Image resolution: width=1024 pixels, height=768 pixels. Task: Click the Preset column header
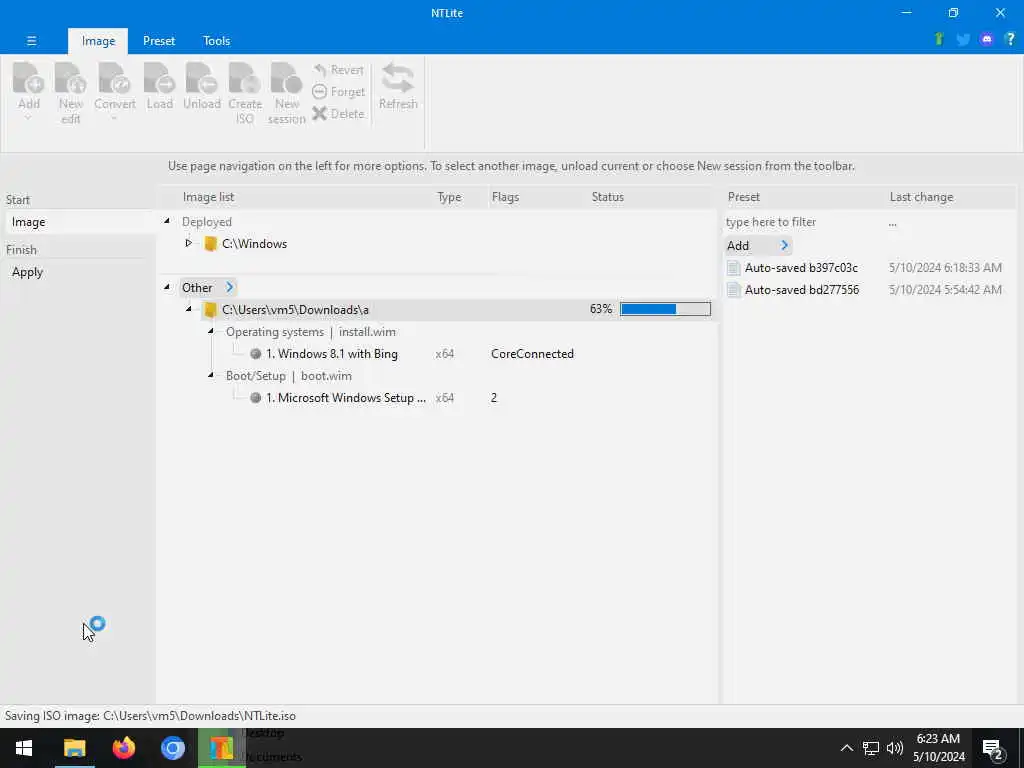click(x=744, y=197)
